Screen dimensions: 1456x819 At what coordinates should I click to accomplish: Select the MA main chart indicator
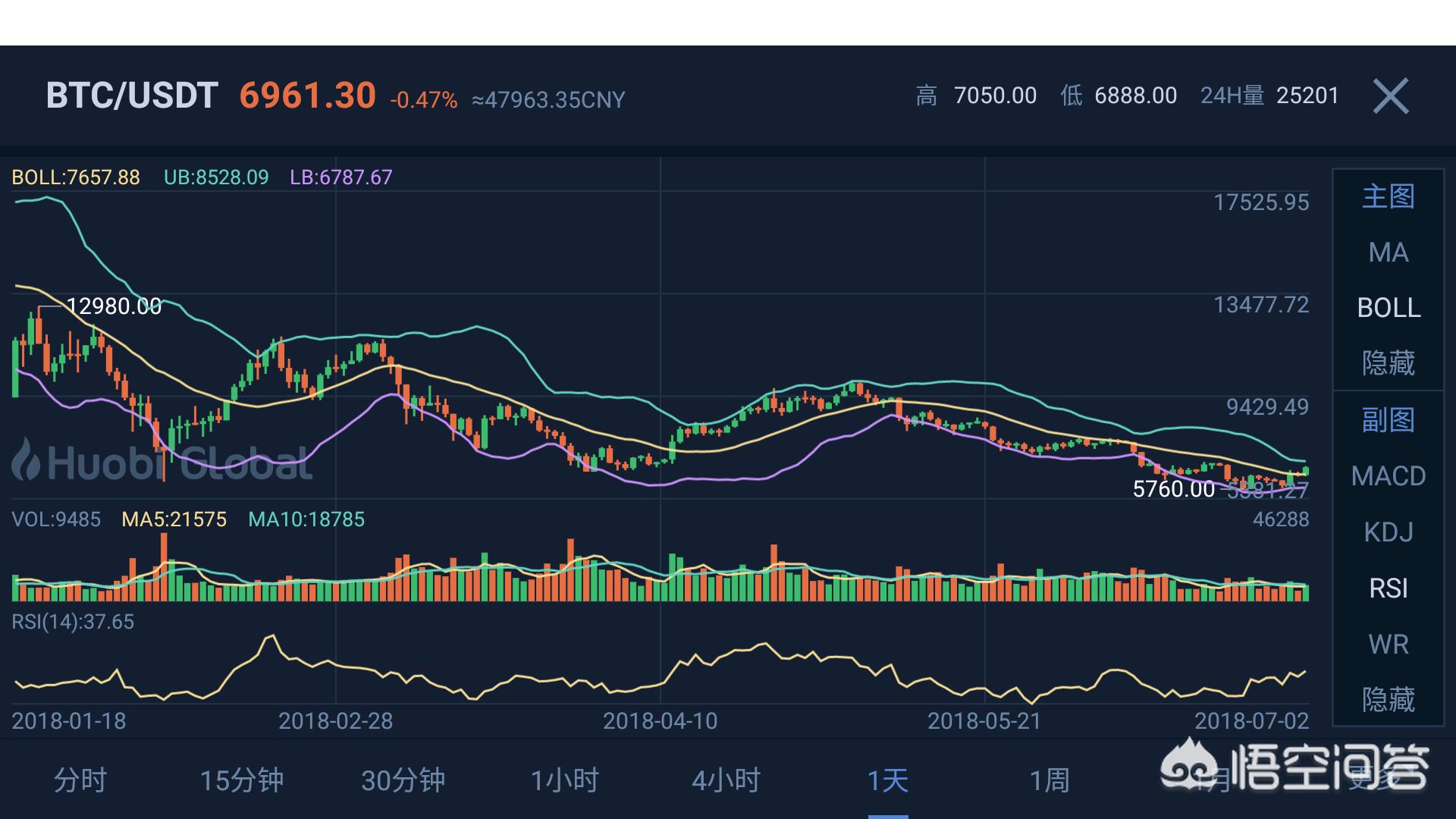pyautogui.click(x=1389, y=253)
